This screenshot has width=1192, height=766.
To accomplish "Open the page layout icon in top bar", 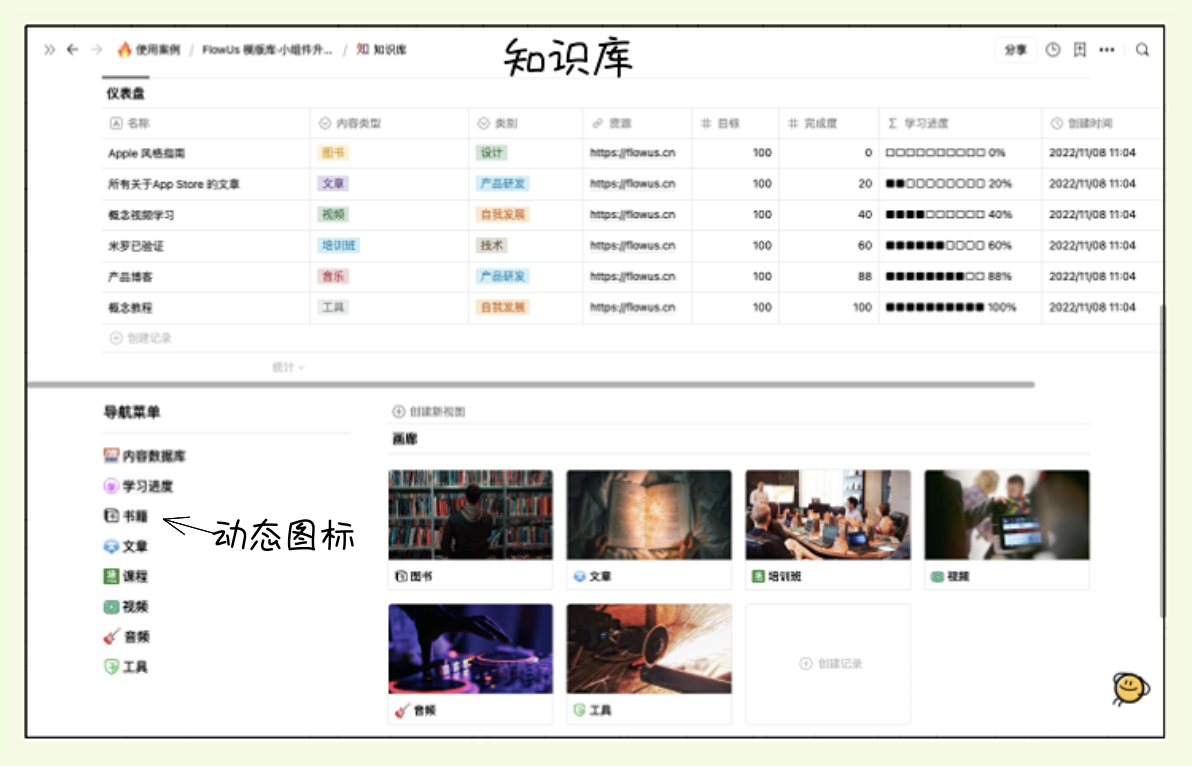I will pos(1079,50).
